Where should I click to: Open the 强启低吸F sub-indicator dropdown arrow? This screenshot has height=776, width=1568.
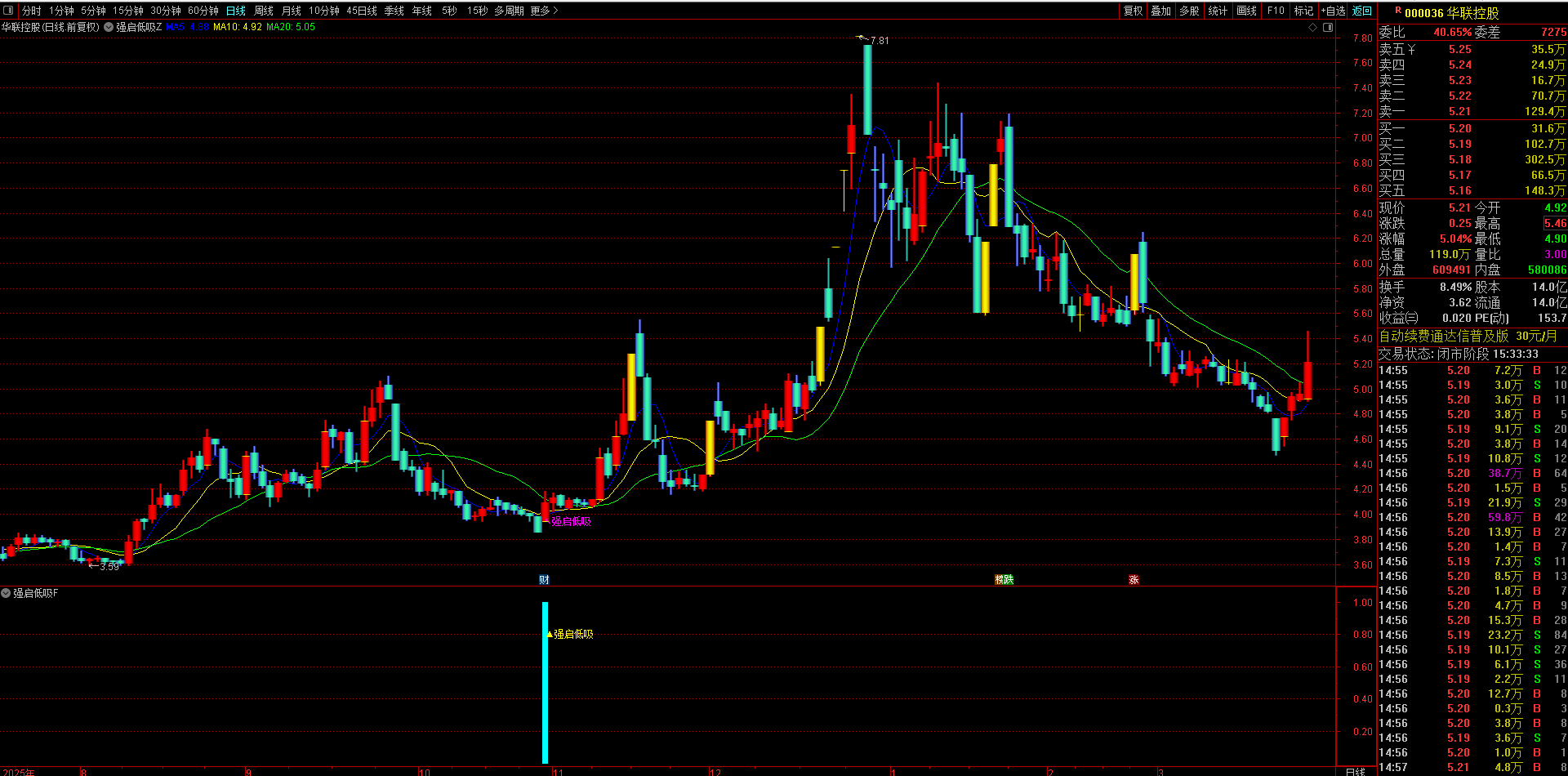click(6, 593)
